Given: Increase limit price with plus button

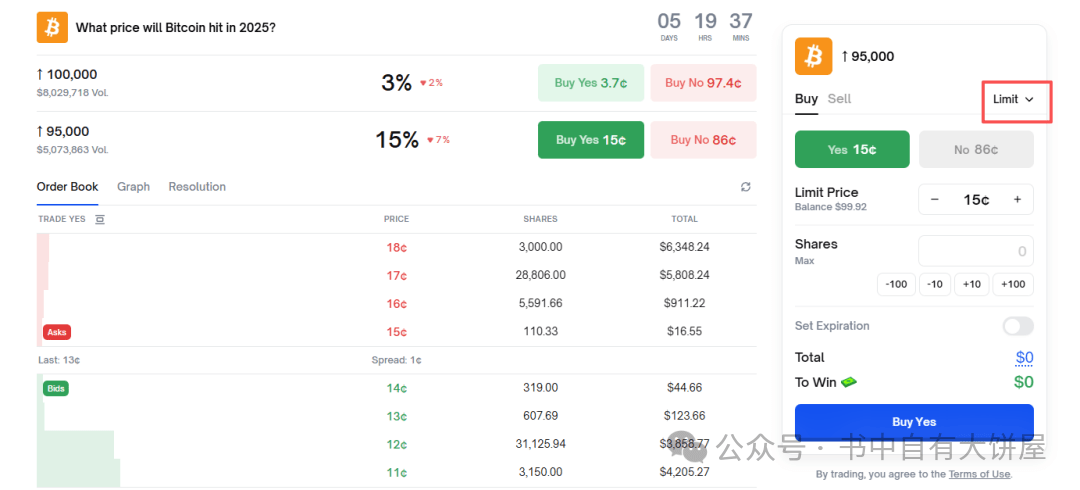Looking at the screenshot, I should point(1017,200).
